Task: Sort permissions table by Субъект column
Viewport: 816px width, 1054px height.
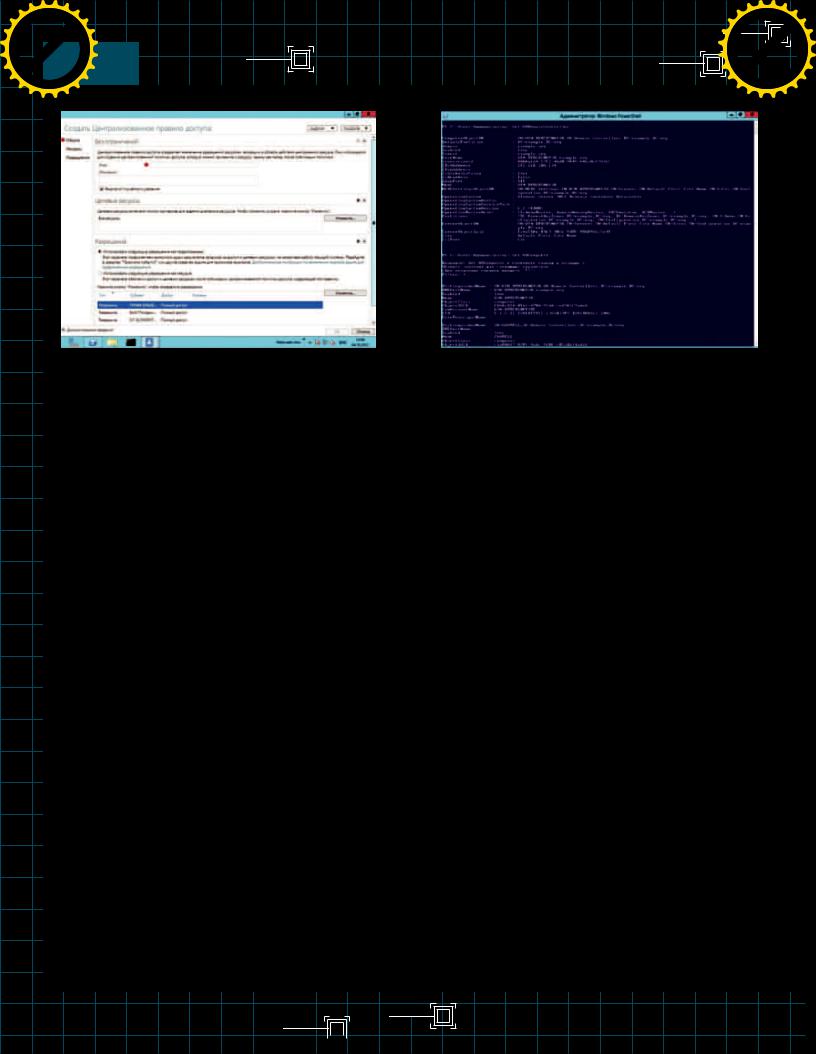Action: click(136, 295)
